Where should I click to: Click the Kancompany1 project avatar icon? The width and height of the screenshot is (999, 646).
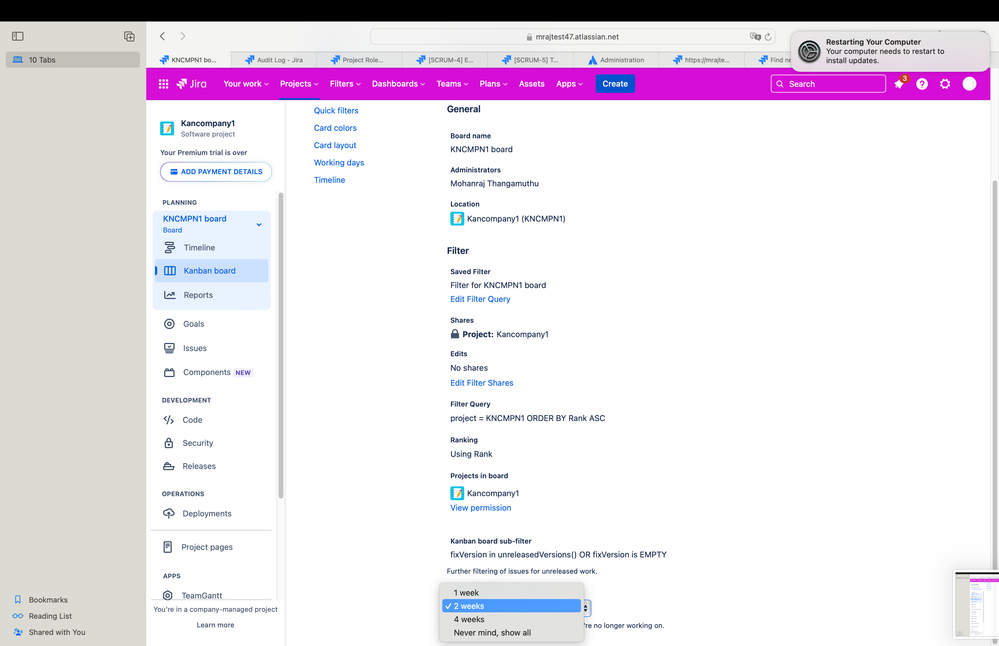click(167, 128)
